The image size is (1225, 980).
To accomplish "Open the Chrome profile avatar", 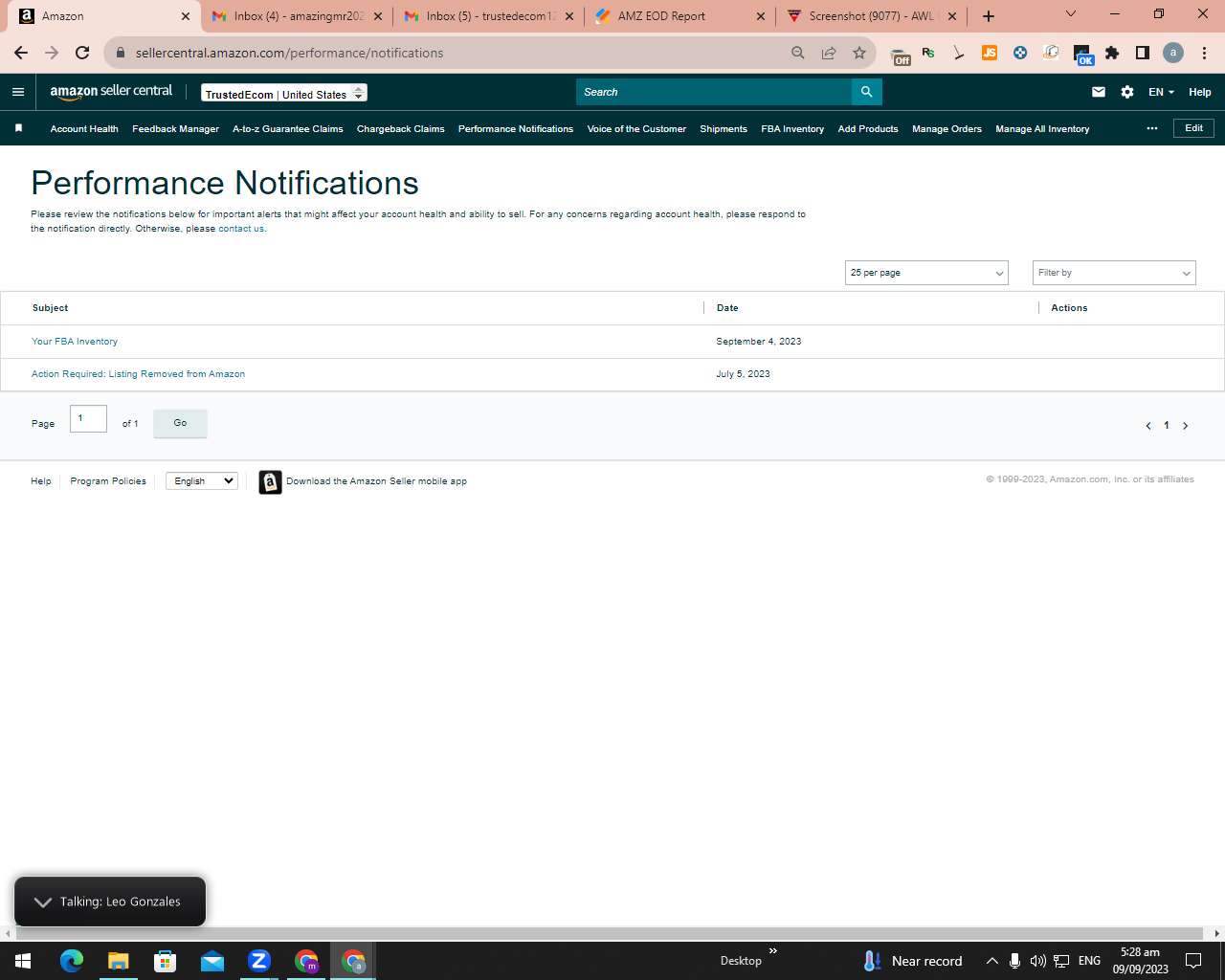I will [1173, 53].
